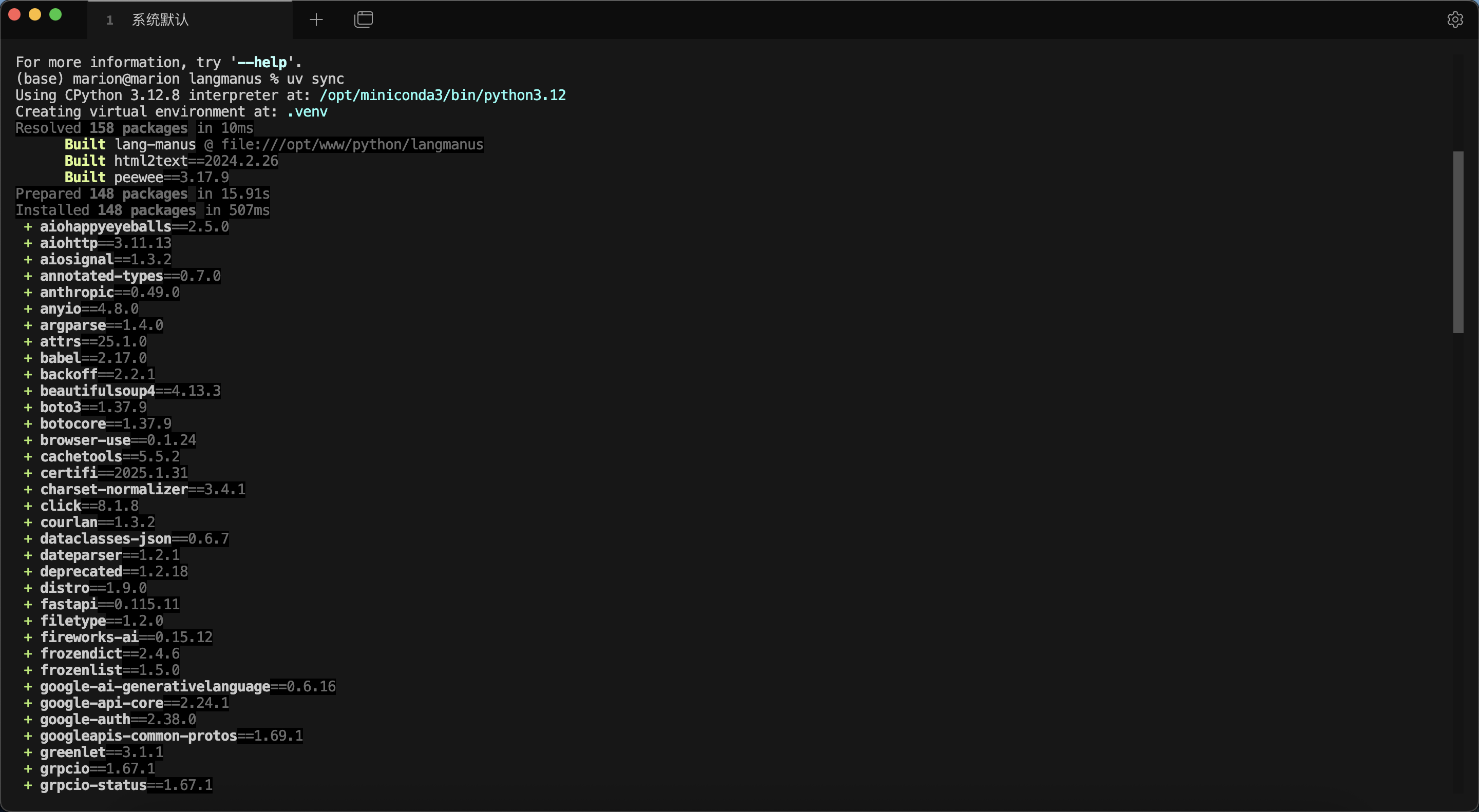Viewport: 1479px width, 812px height.
Task: Click the /opt/miniconda3/bin/python3.12 path
Action: tap(442, 95)
